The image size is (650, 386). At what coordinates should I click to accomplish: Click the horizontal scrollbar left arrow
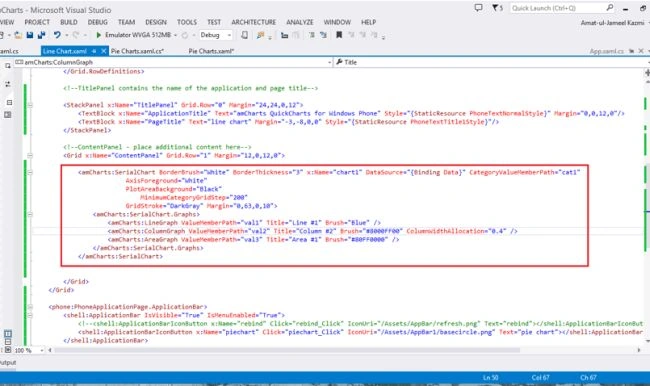pyautogui.click(x=50, y=350)
